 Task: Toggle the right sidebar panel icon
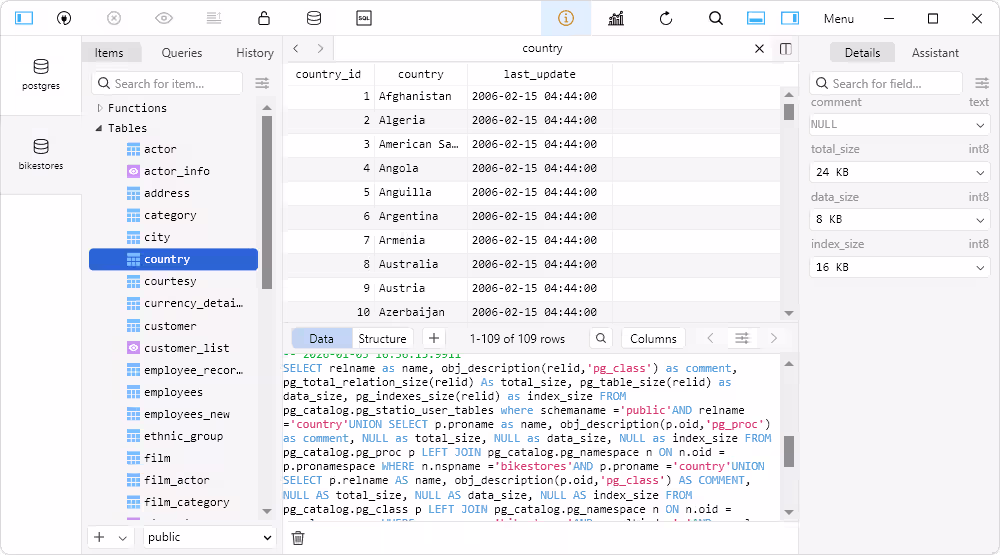790,18
